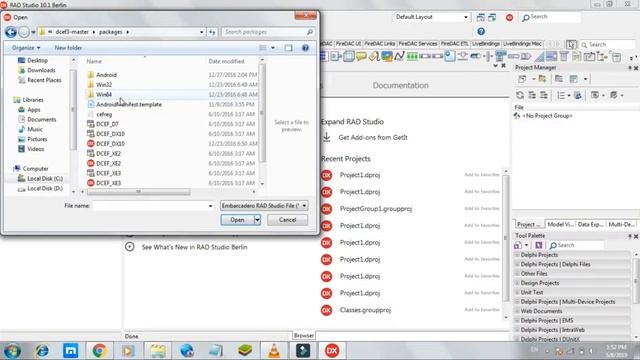This screenshot has height=360, width=640.
Task: Open the Open button's split arrow
Action: tap(257, 220)
